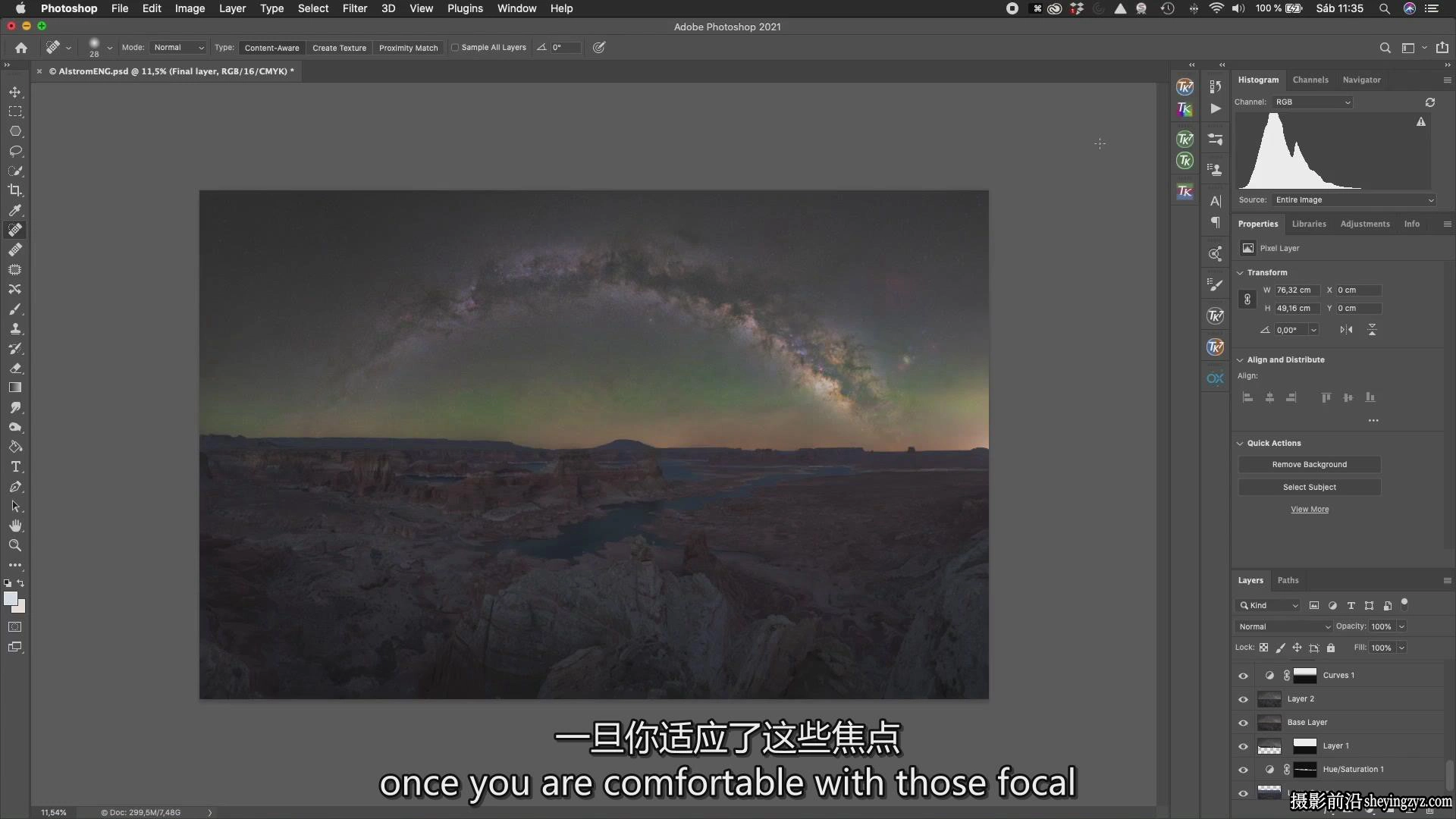Screen dimensions: 1456x819
Task: Open the Filter menu
Action: point(354,8)
